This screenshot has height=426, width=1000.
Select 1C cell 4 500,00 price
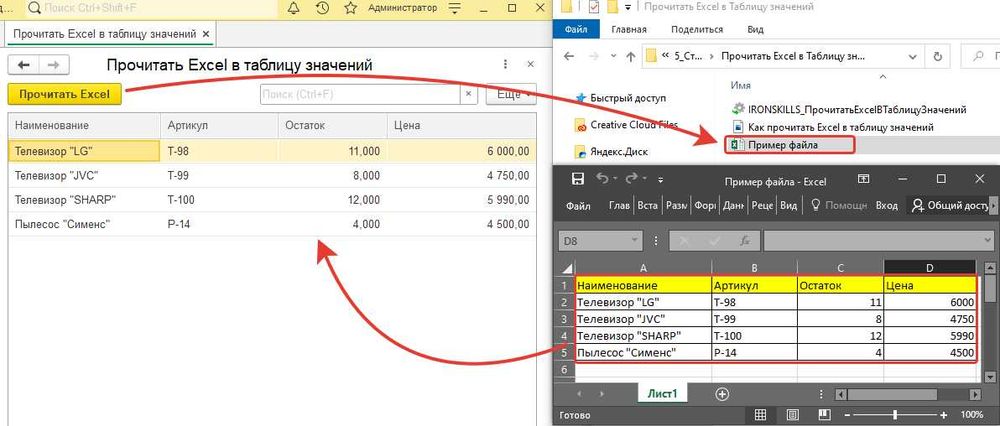pyautogui.click(x=461, y=224)
